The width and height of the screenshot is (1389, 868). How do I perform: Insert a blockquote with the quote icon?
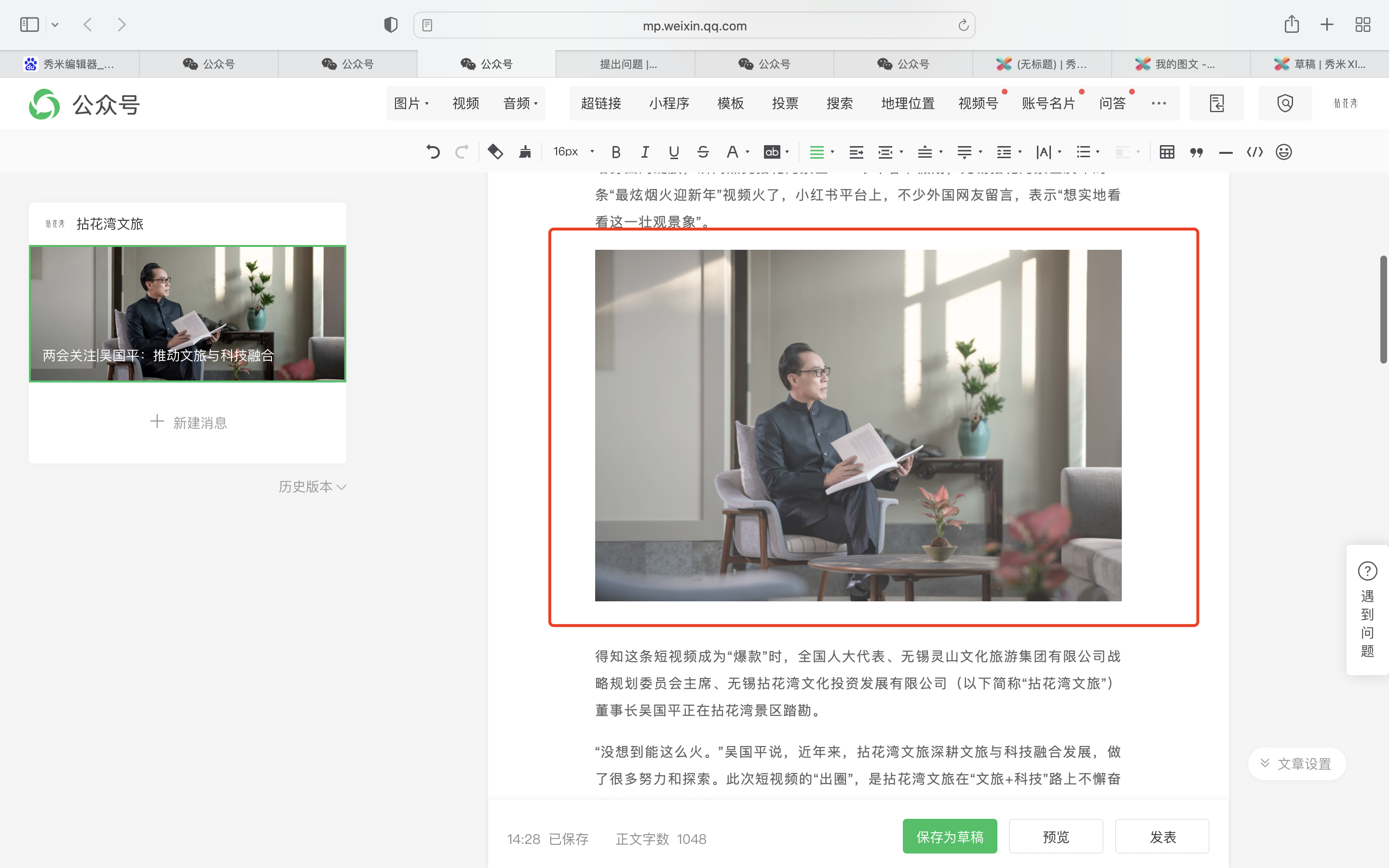point(1196,152)
